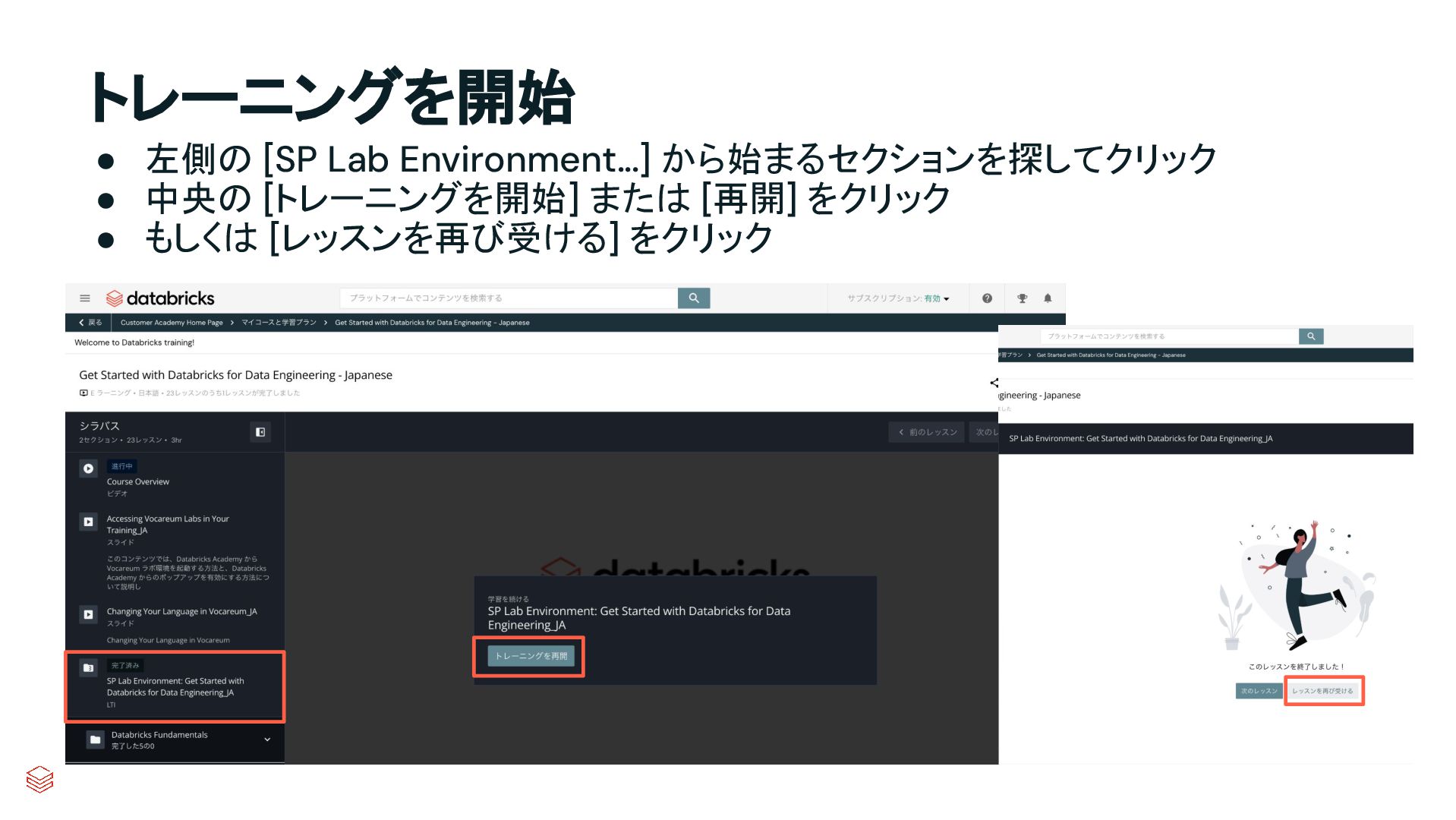Open the trophy achievements icon

(x=1023, y=298)
